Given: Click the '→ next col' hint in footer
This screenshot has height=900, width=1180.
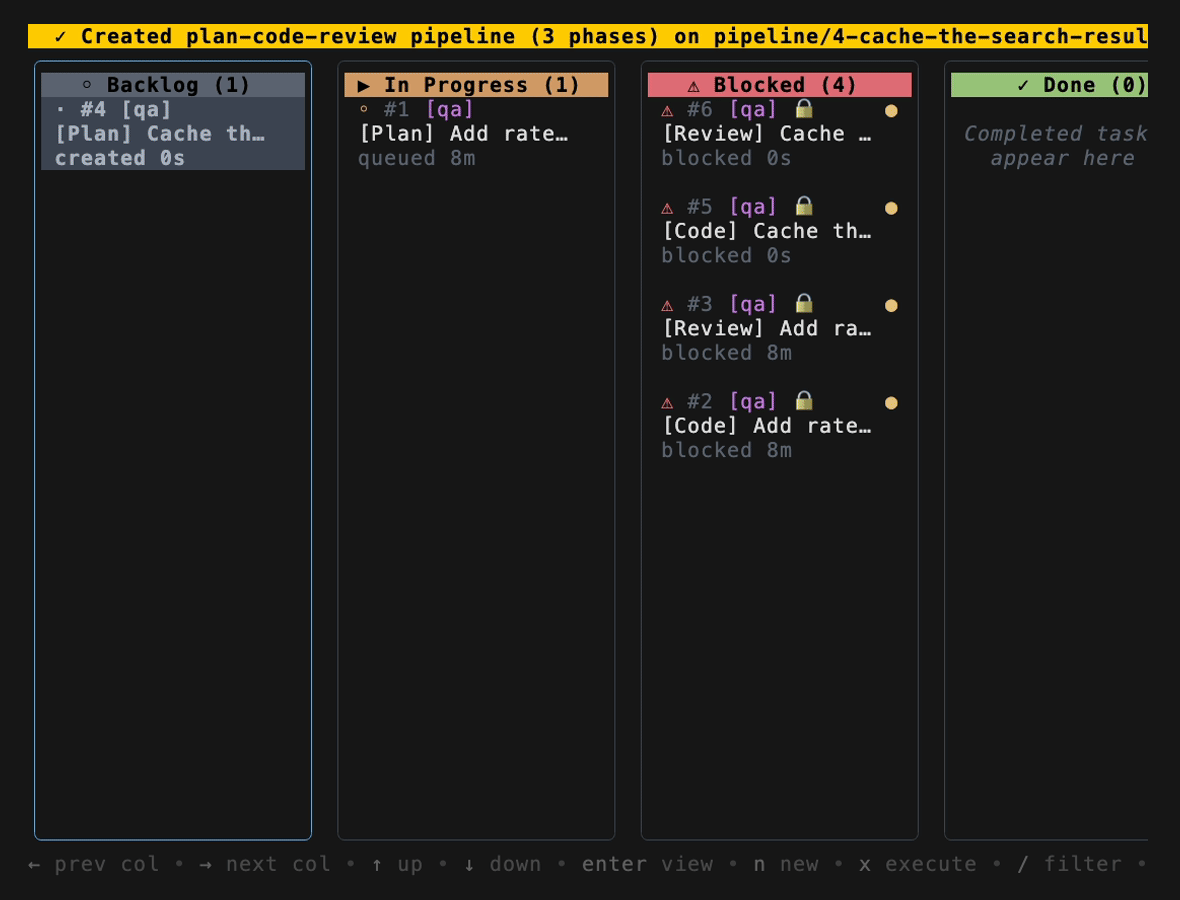Looking at the screenshot, I should click(265, 864).
